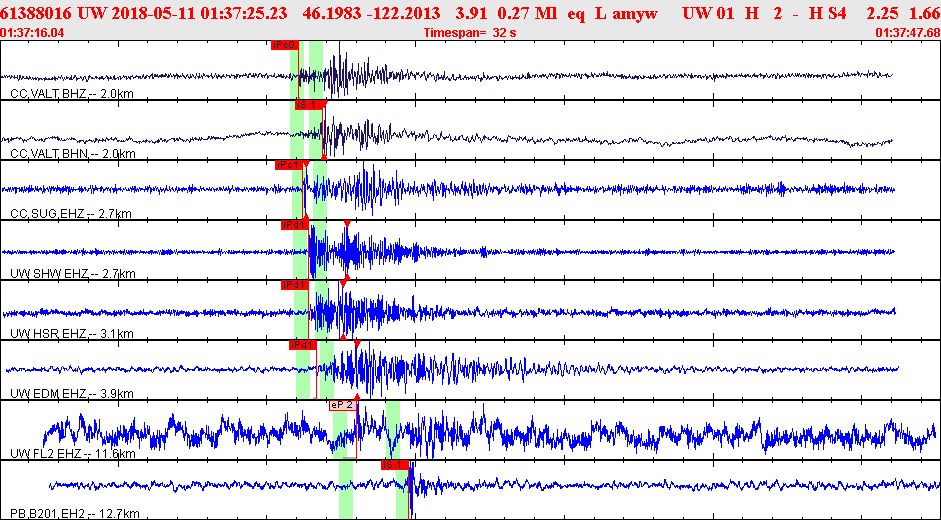
Task: Click red triangle marker atop EDM trace
Action: pyautogui.click(x=357, y=343)
